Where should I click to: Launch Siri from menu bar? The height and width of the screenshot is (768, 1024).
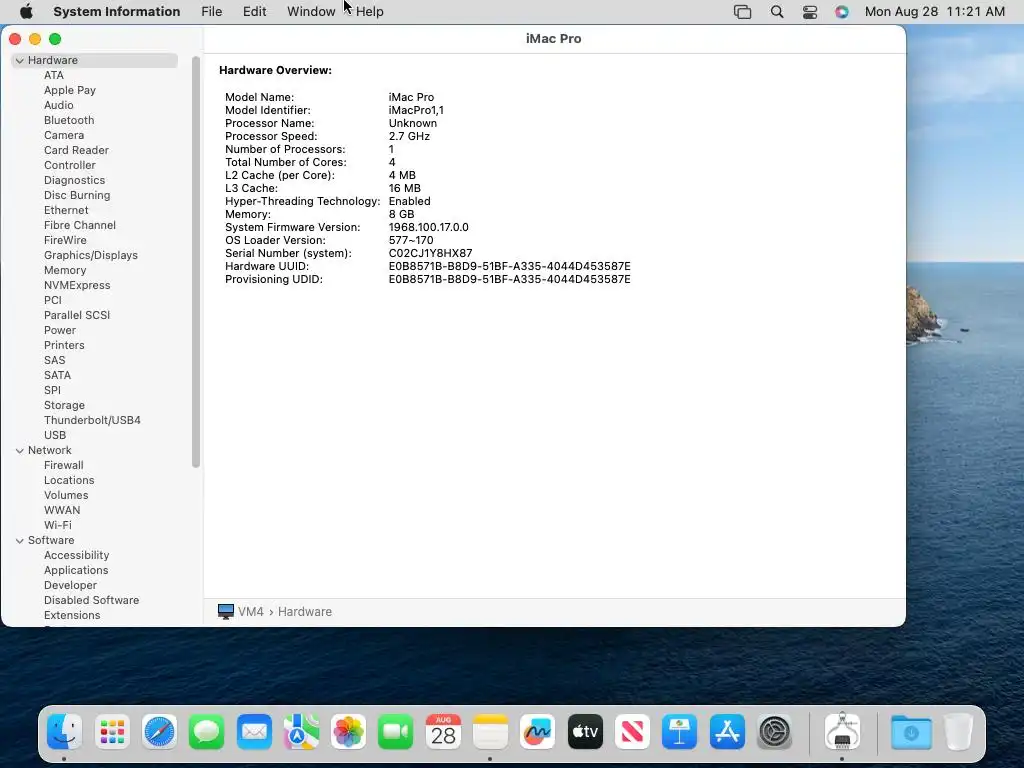tap(842, 12)
